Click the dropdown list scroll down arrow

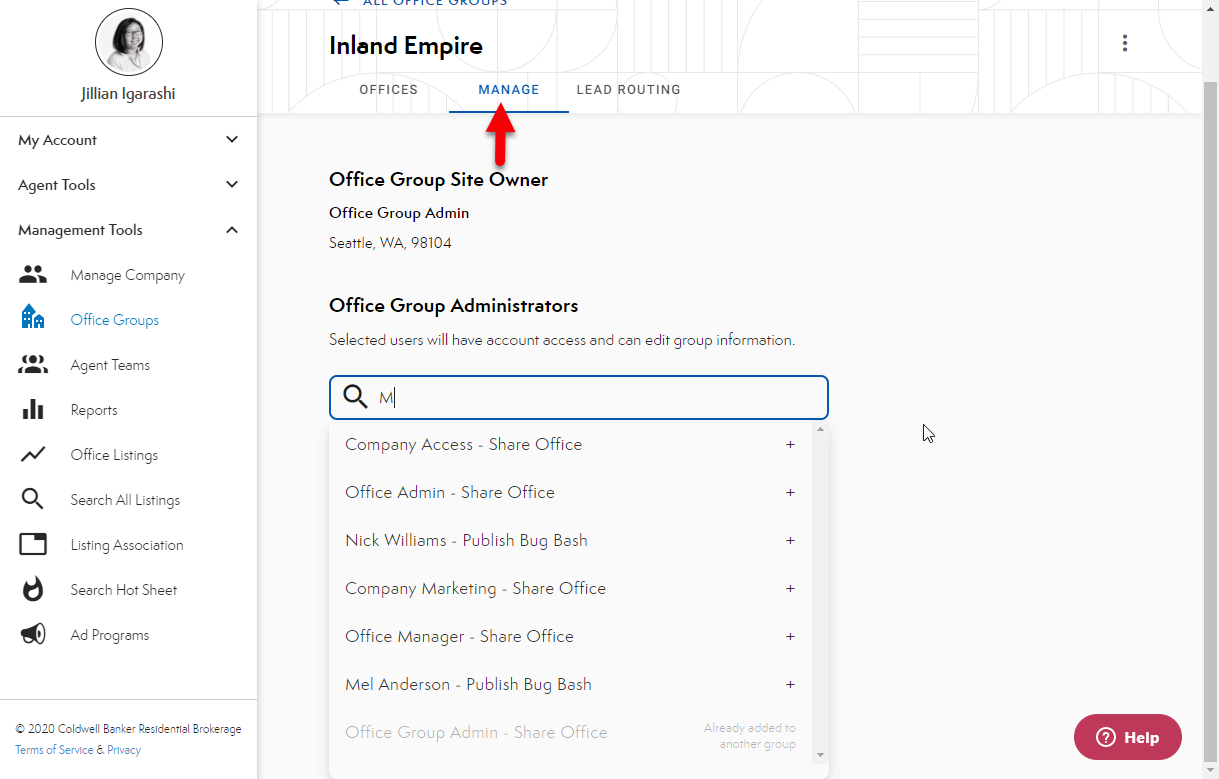pyautogui.click(x=821, y=755)
